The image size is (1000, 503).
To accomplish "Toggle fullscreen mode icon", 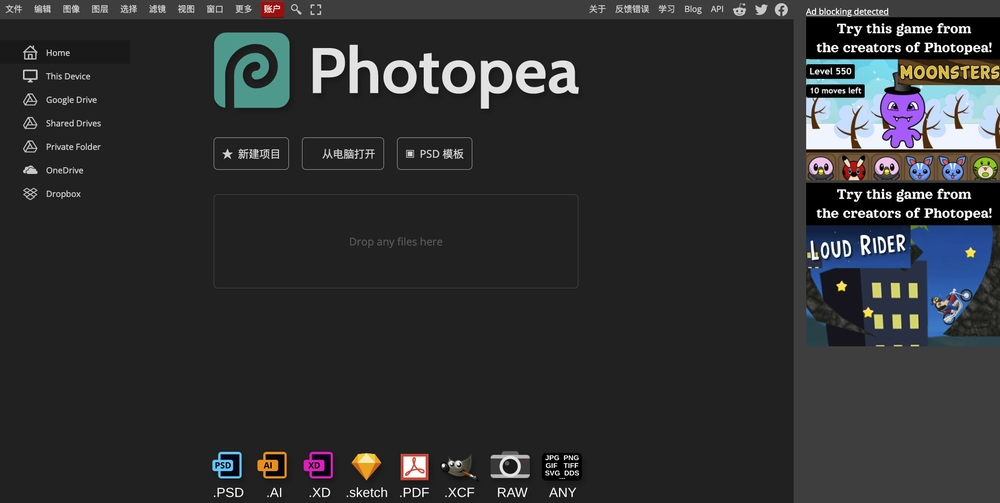I will [x=316, y=9].
